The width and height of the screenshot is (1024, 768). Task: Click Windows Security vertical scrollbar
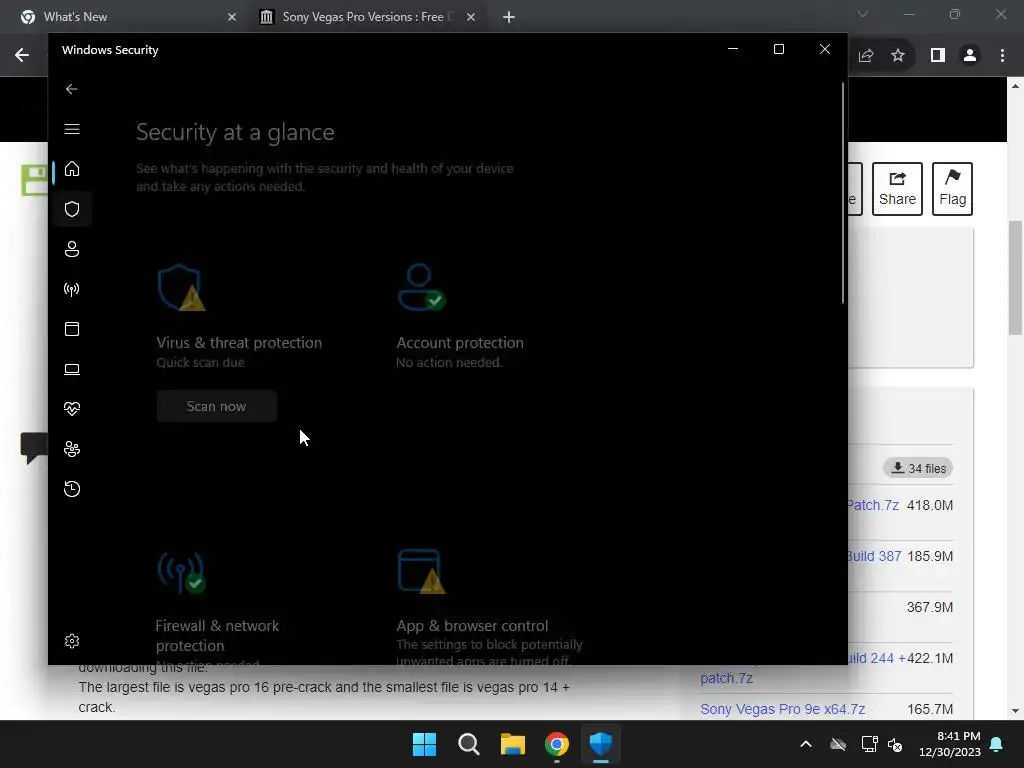click(843, 193)
